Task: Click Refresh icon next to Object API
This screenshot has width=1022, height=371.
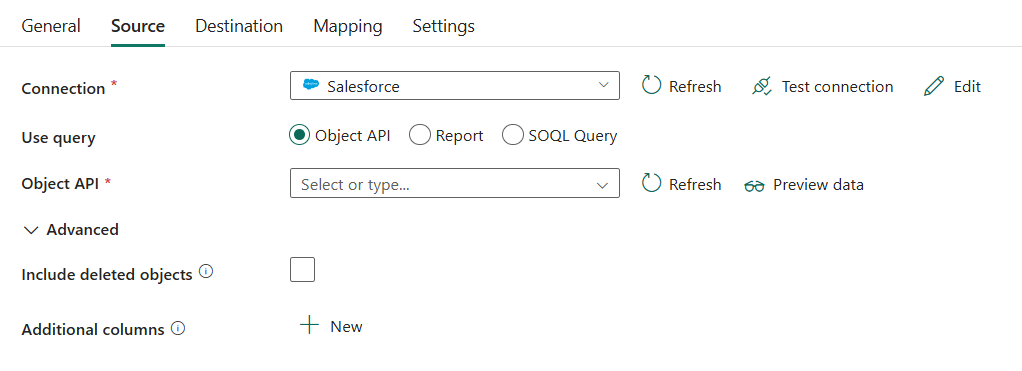Action: tap(651, 183)
